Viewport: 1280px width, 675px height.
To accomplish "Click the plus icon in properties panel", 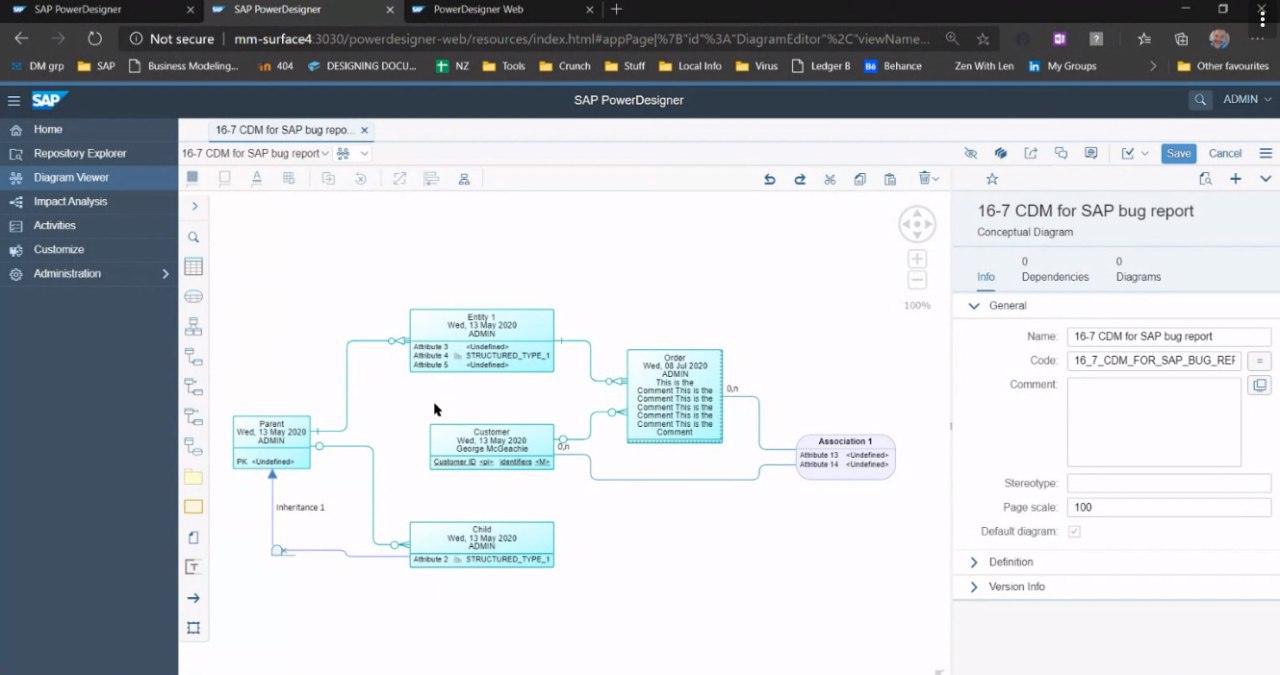I will (1236, 179).
